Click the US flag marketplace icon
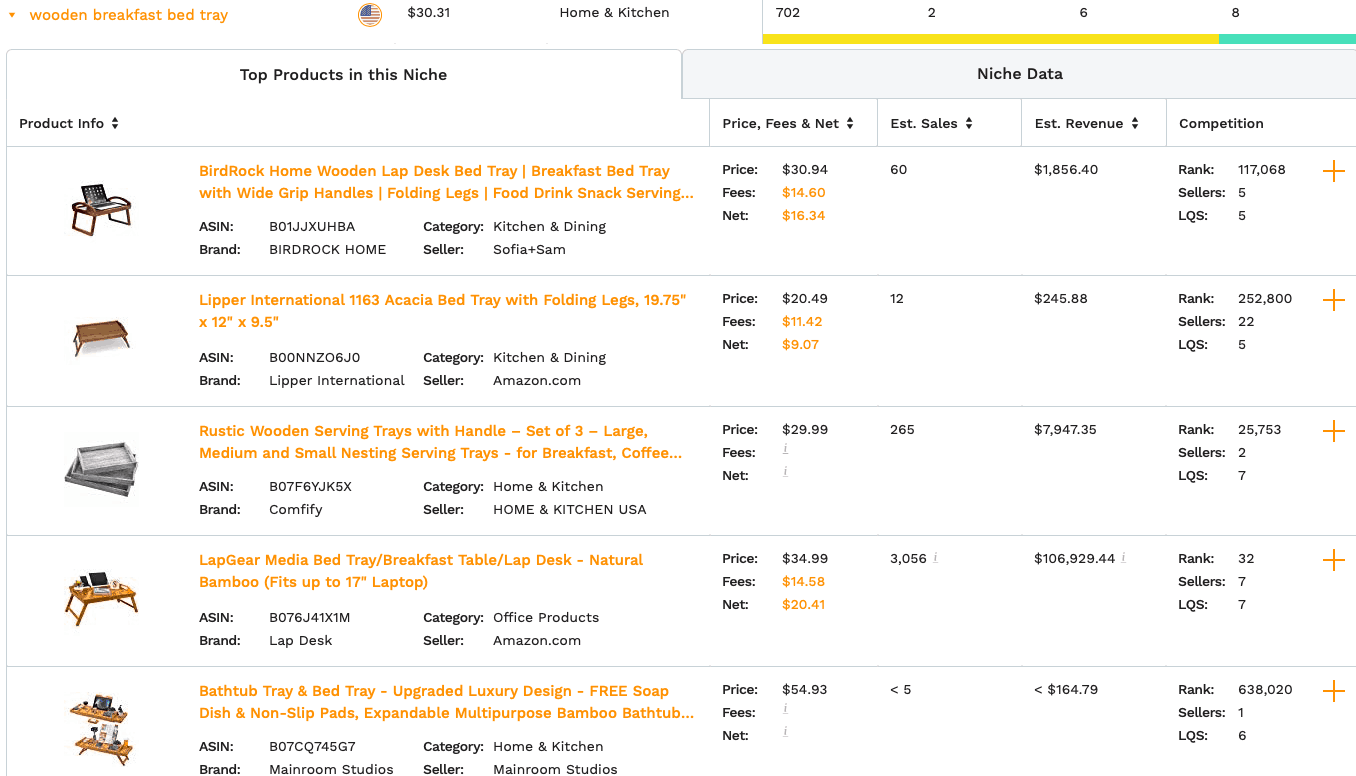The image size is (1356, 776). click(370, 14)
